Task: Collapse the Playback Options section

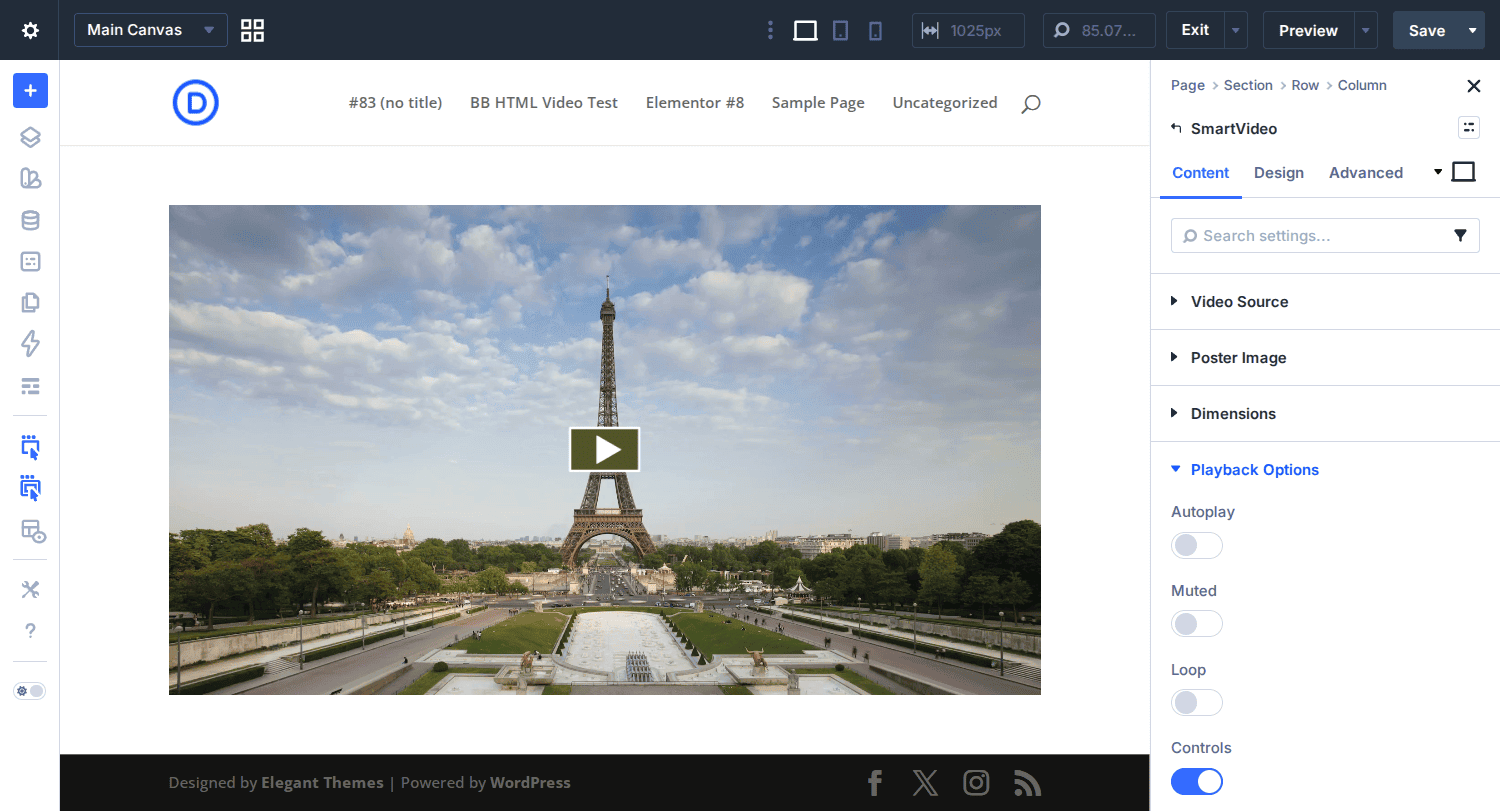Action: [1254, 469]
